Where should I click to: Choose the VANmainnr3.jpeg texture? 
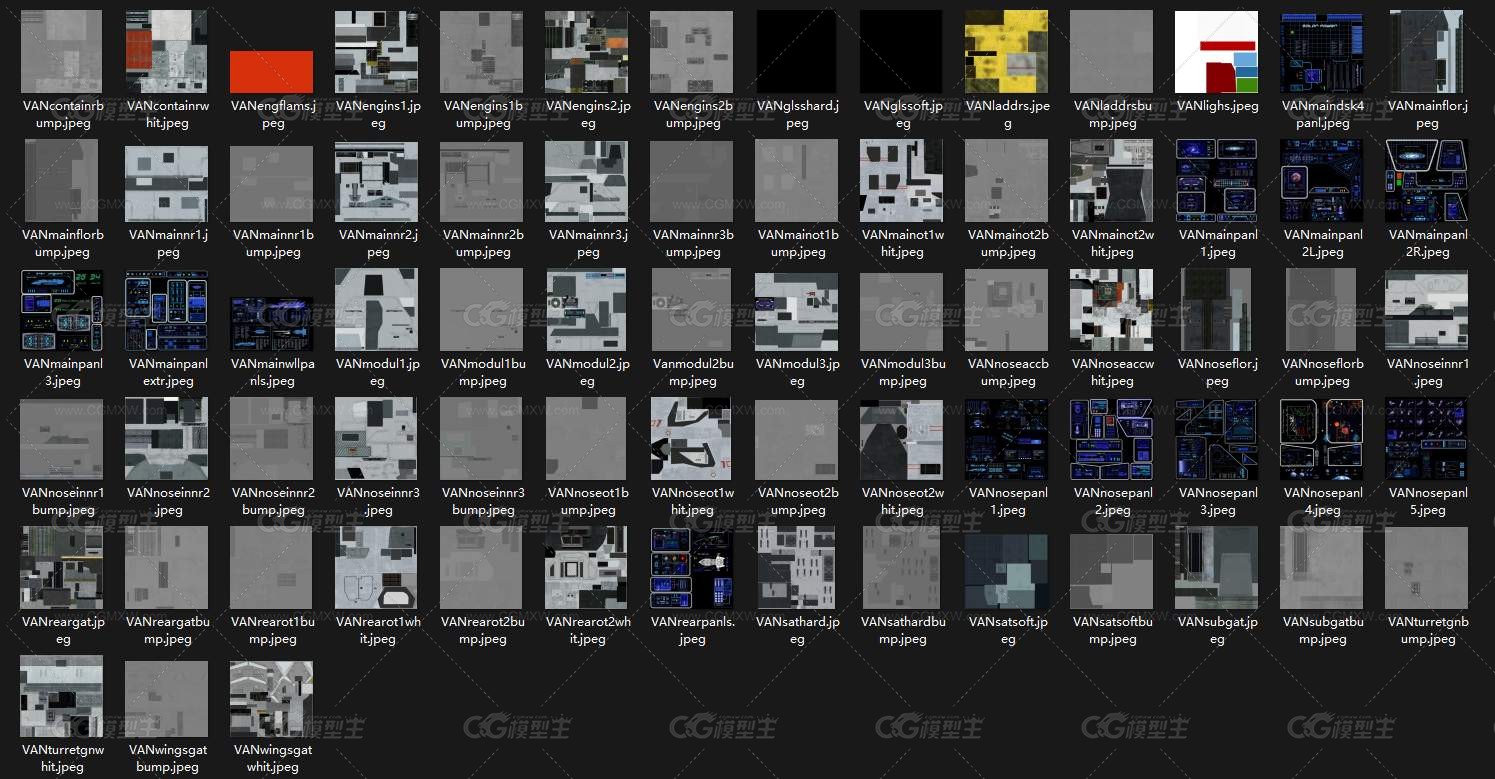(587, 181)
